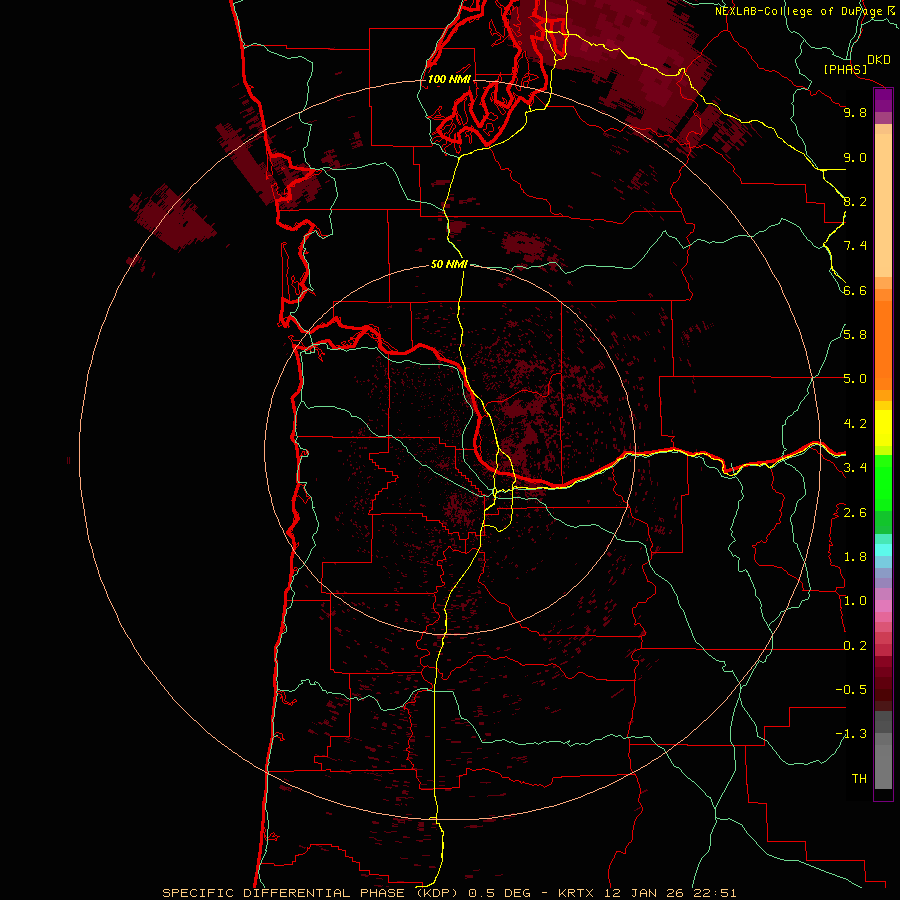The height and width of the screenshot is (900, 900).
Task: Click the [PHAS] legend unit label
Action: point(845,69)
